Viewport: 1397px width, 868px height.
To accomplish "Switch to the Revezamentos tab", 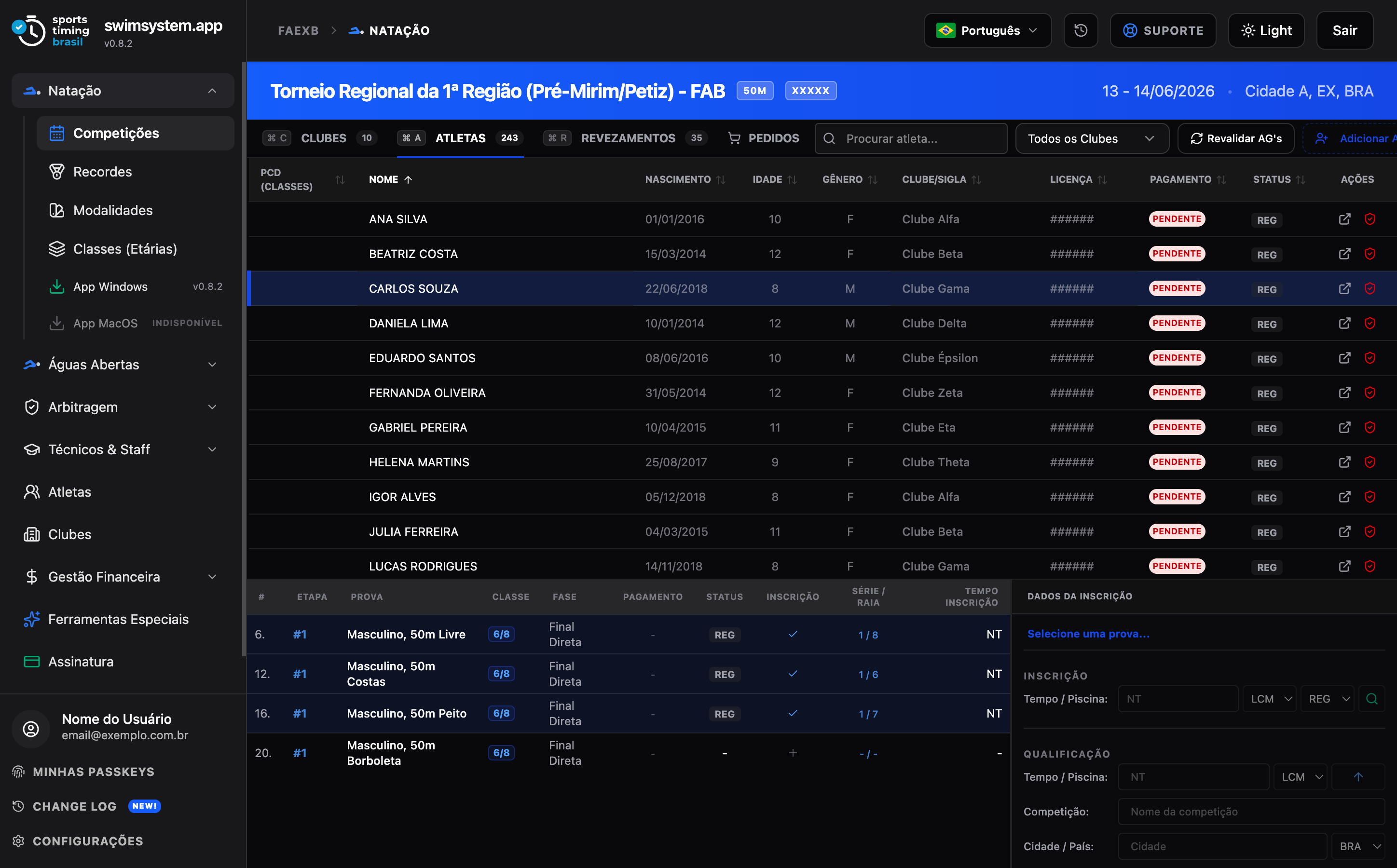I will click(x=626, y=138).
